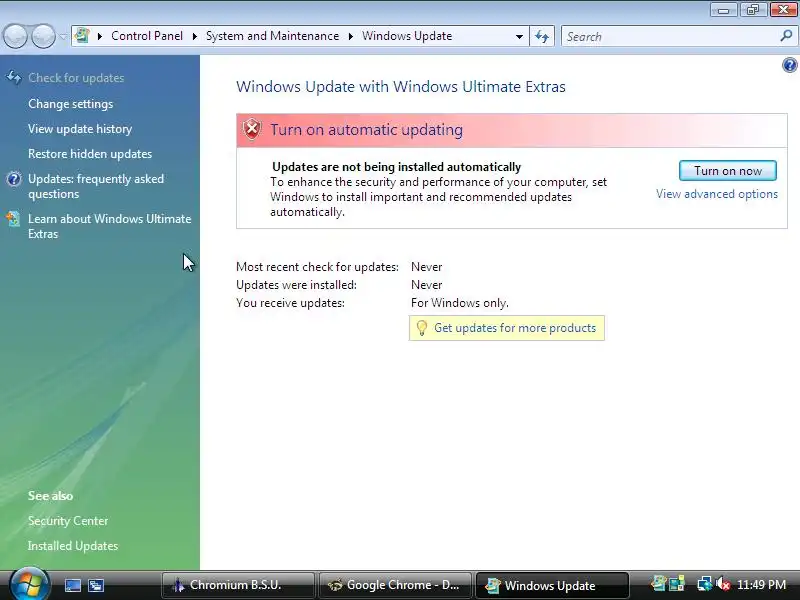Screen dimensions: 800x600
Task: Click the Control Panel icon in address bar
Action: pyautogui.click(x=82, y=36)
